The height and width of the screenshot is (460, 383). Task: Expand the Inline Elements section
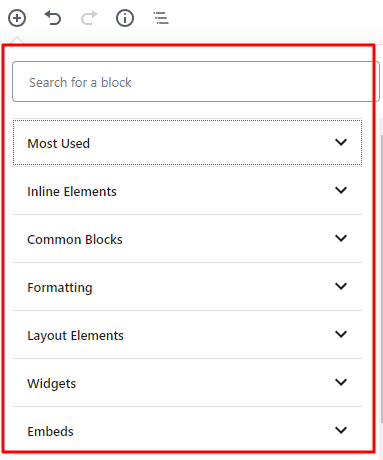(187, 191)
